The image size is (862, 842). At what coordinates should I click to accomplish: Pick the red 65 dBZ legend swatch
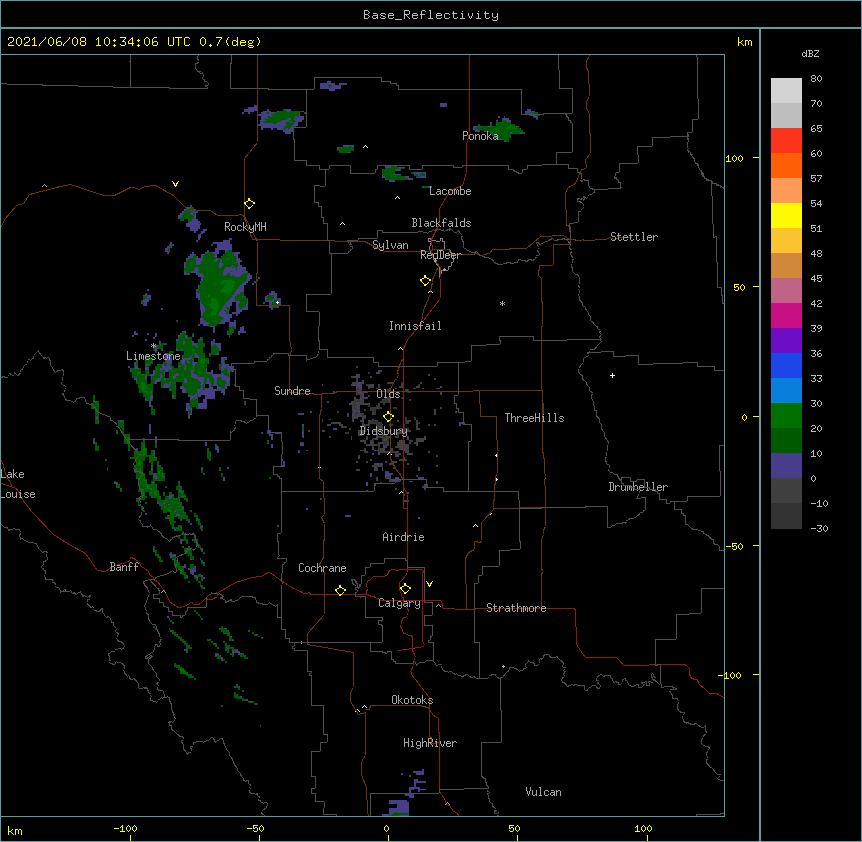[x=786, y=140]
